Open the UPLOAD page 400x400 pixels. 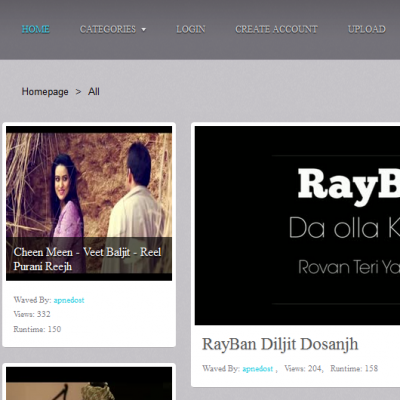367,29
